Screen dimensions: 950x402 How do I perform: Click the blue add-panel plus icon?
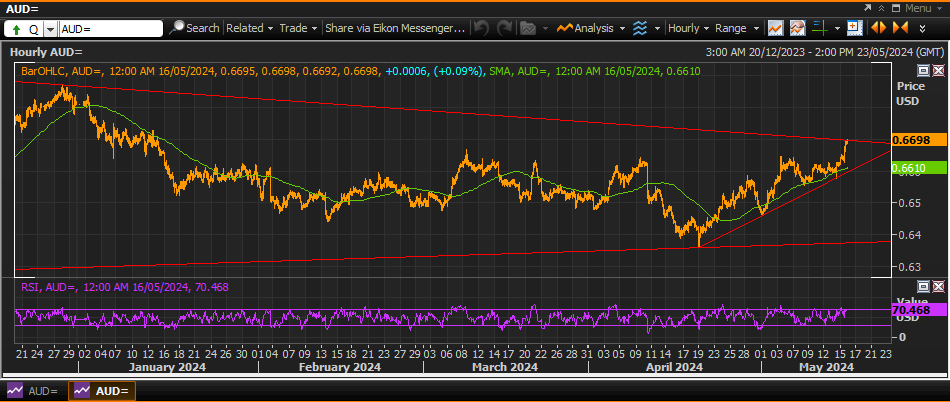point(854,27)
